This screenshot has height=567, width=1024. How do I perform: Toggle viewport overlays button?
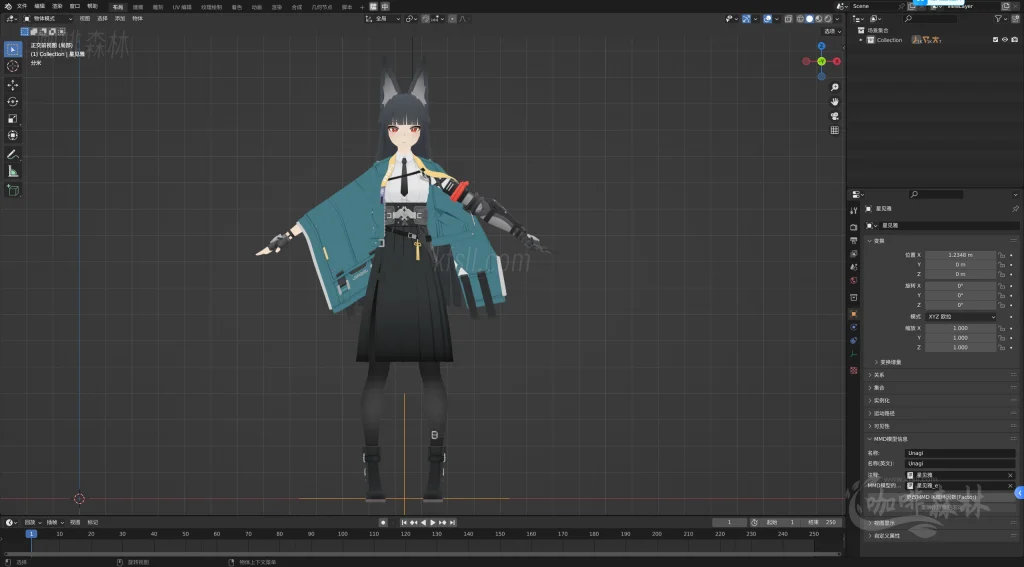coord(767,19)
